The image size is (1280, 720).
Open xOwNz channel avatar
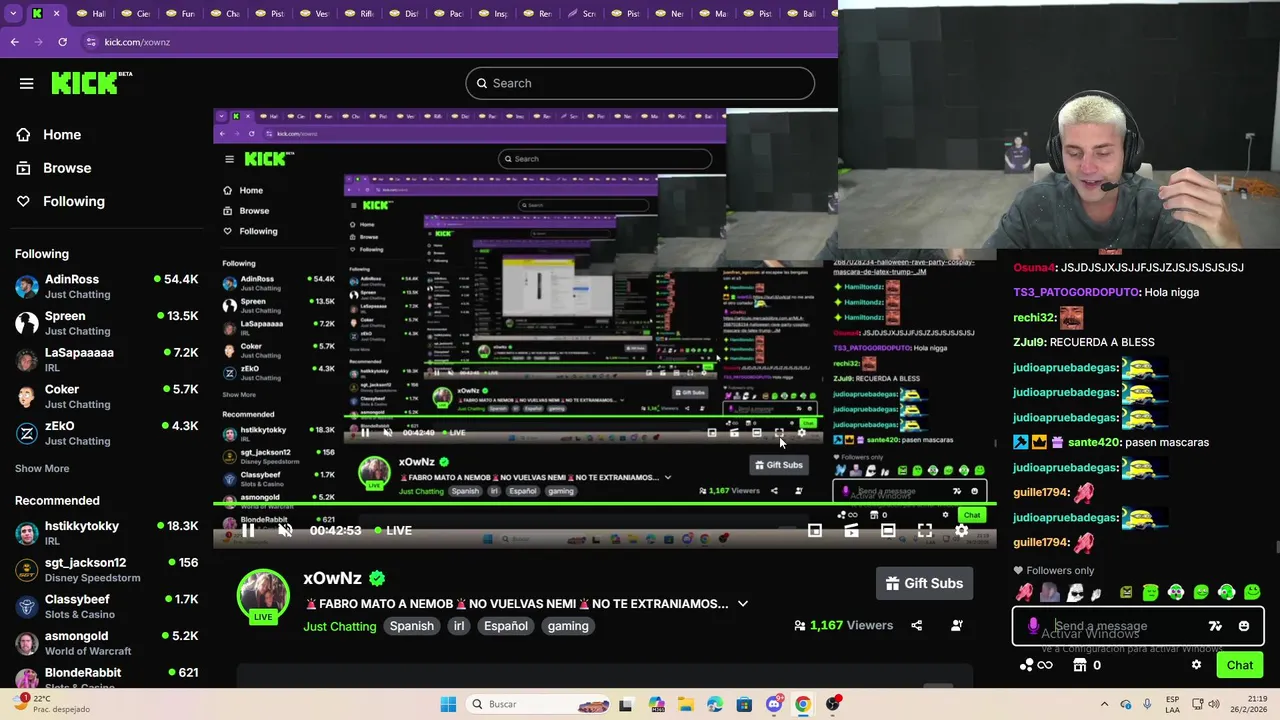(263, 596)
